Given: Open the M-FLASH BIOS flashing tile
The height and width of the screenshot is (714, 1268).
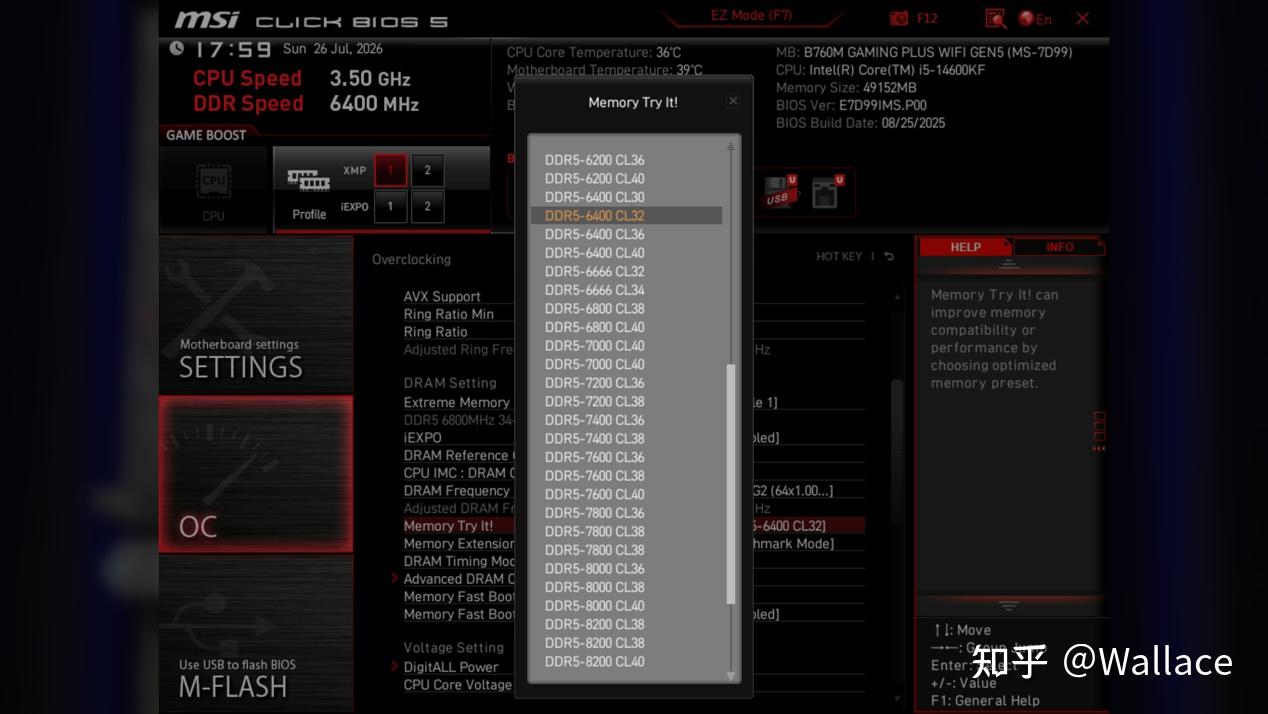Looking at the screenshot, I should [x=256, y=632].
